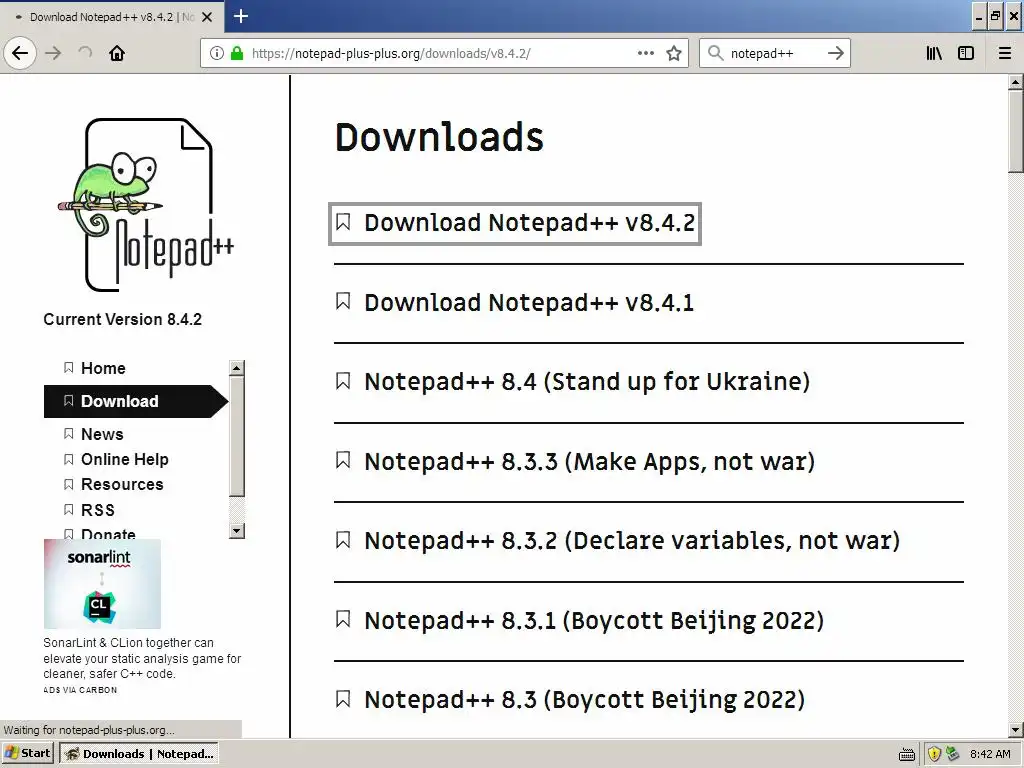The width and height of the screenshot is (1024, 768).
Task: Select Downloads | Notepad taskbar button
Action: tap(138, 754)
